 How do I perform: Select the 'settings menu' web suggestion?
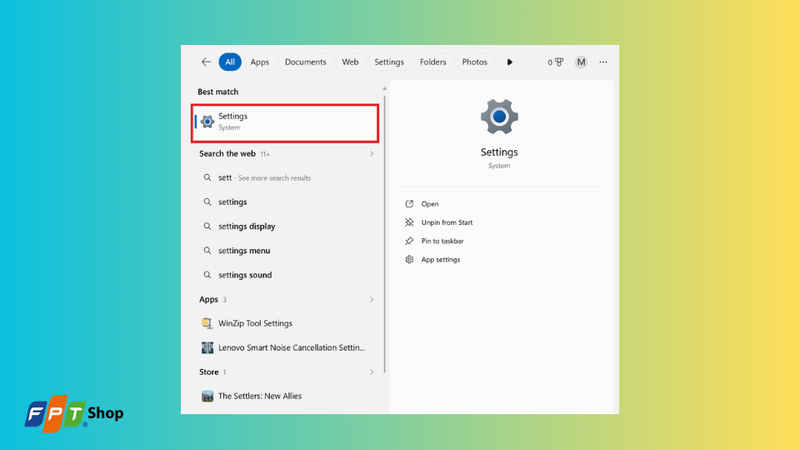pyautogui.click(x=286, y=251)
